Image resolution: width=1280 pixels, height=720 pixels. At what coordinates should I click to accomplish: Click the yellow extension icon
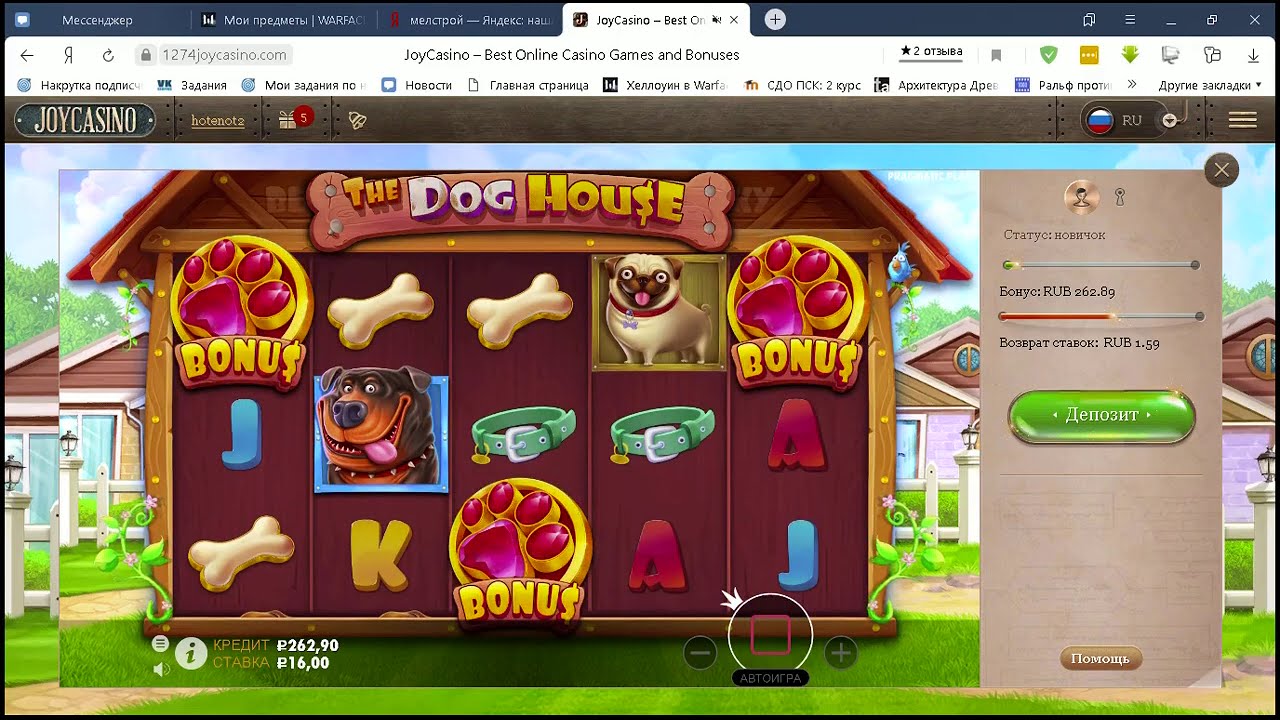click(x=1089, y=55)
